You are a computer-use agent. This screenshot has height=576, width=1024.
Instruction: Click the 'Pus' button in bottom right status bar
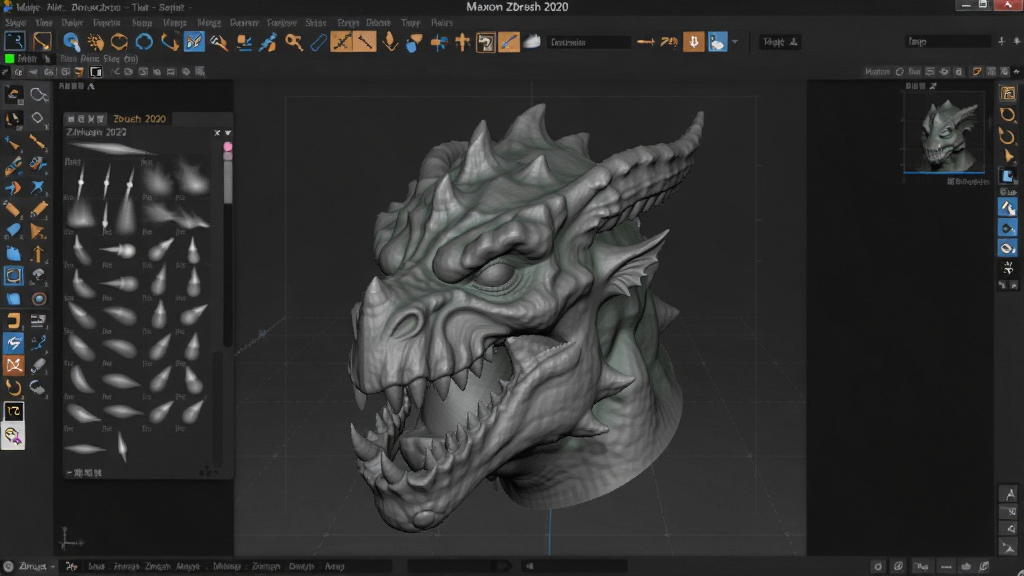point(921,566)
